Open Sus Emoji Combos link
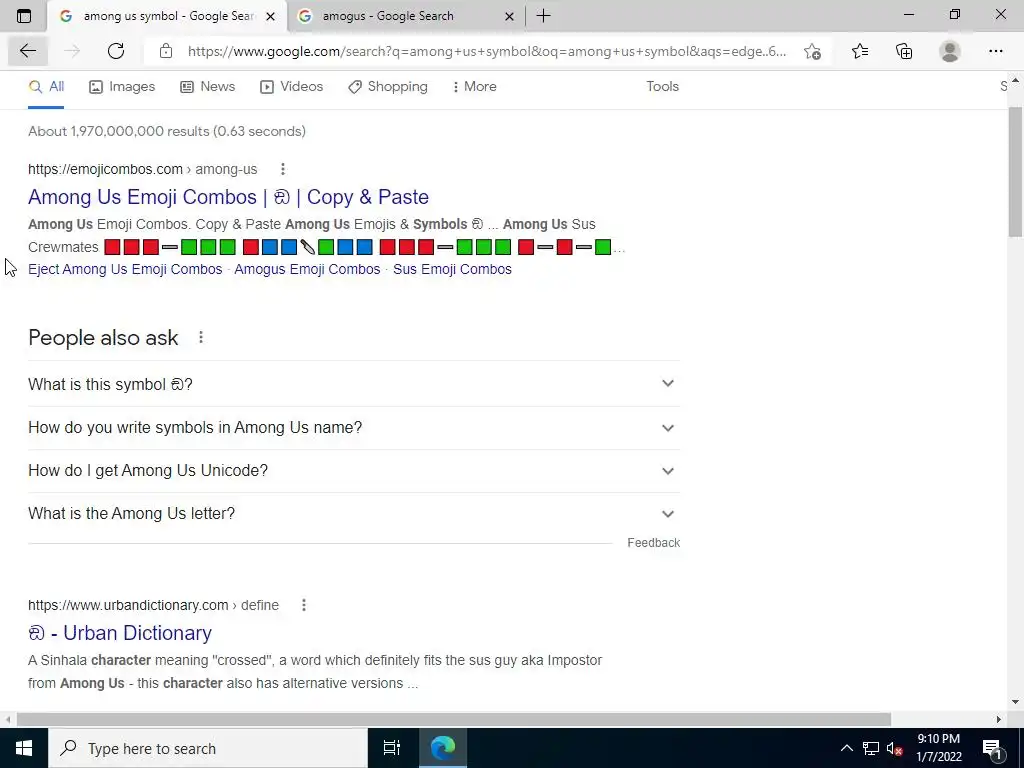This screenshot has width=1024, height=768. click(452, 269)
